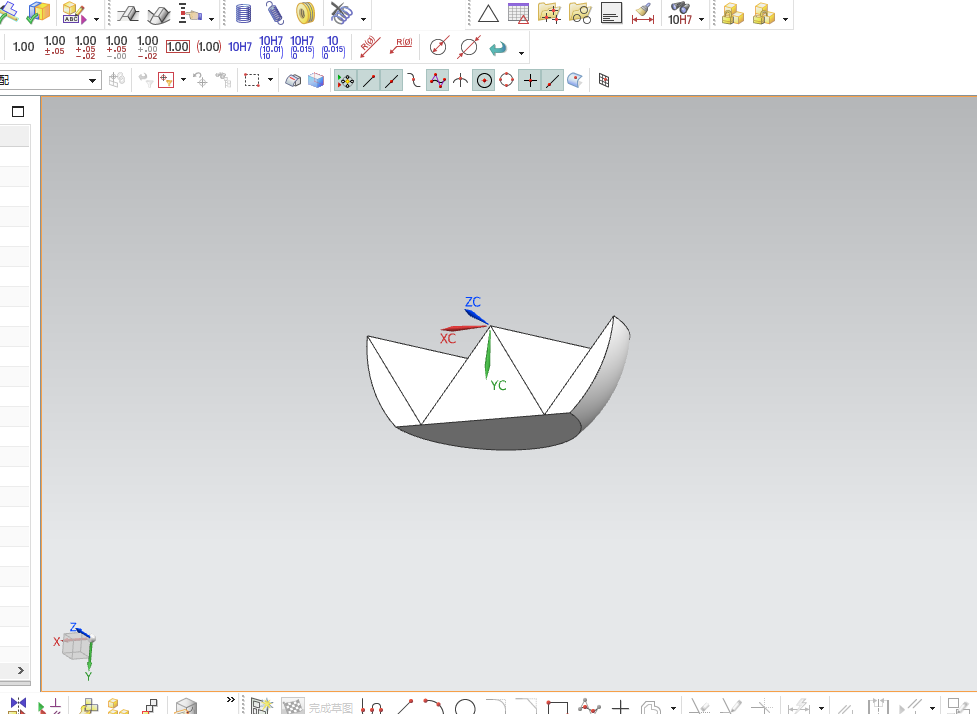Open dropdown beside dashed rectangle selection icon
Screen dimensions: 977x714
[270, 80]
